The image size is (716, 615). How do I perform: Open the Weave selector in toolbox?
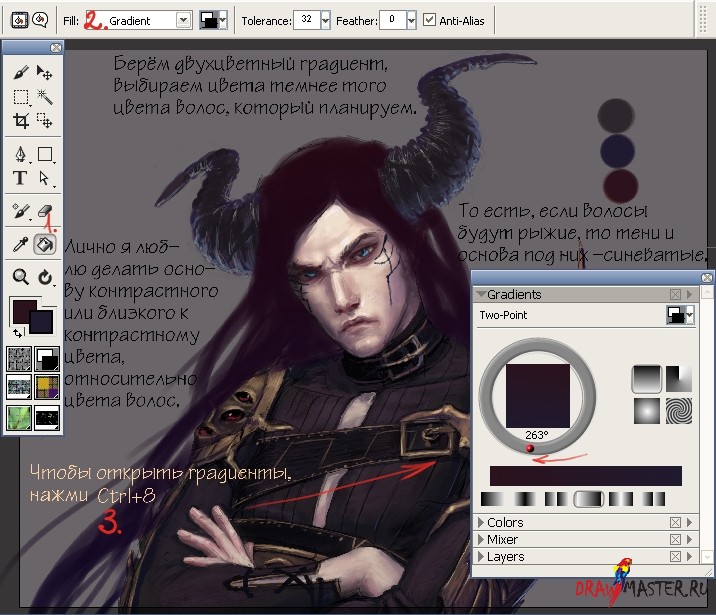[47, 387]
